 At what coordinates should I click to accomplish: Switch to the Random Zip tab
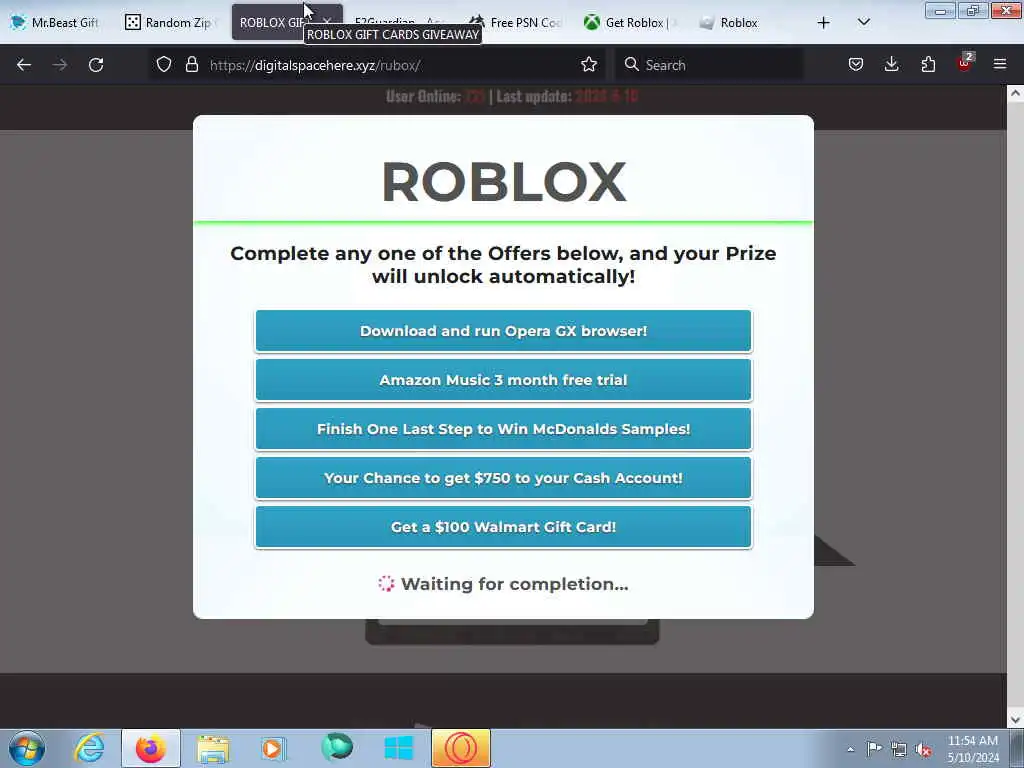(171, 23)
